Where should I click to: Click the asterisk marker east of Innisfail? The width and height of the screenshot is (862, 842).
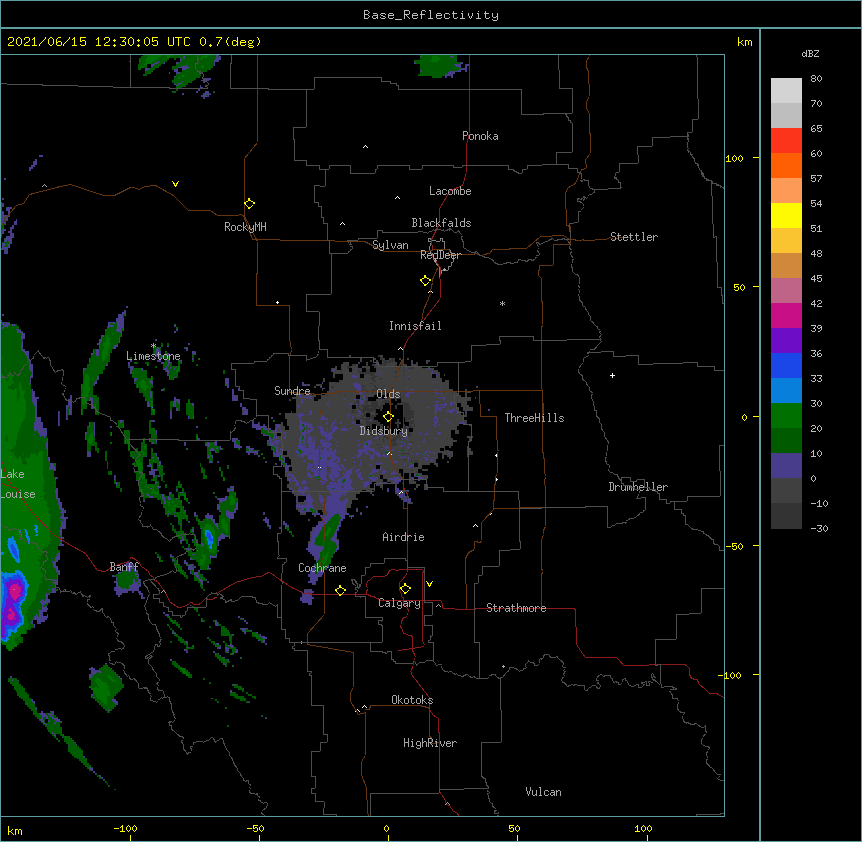click(x=502, y=303)
